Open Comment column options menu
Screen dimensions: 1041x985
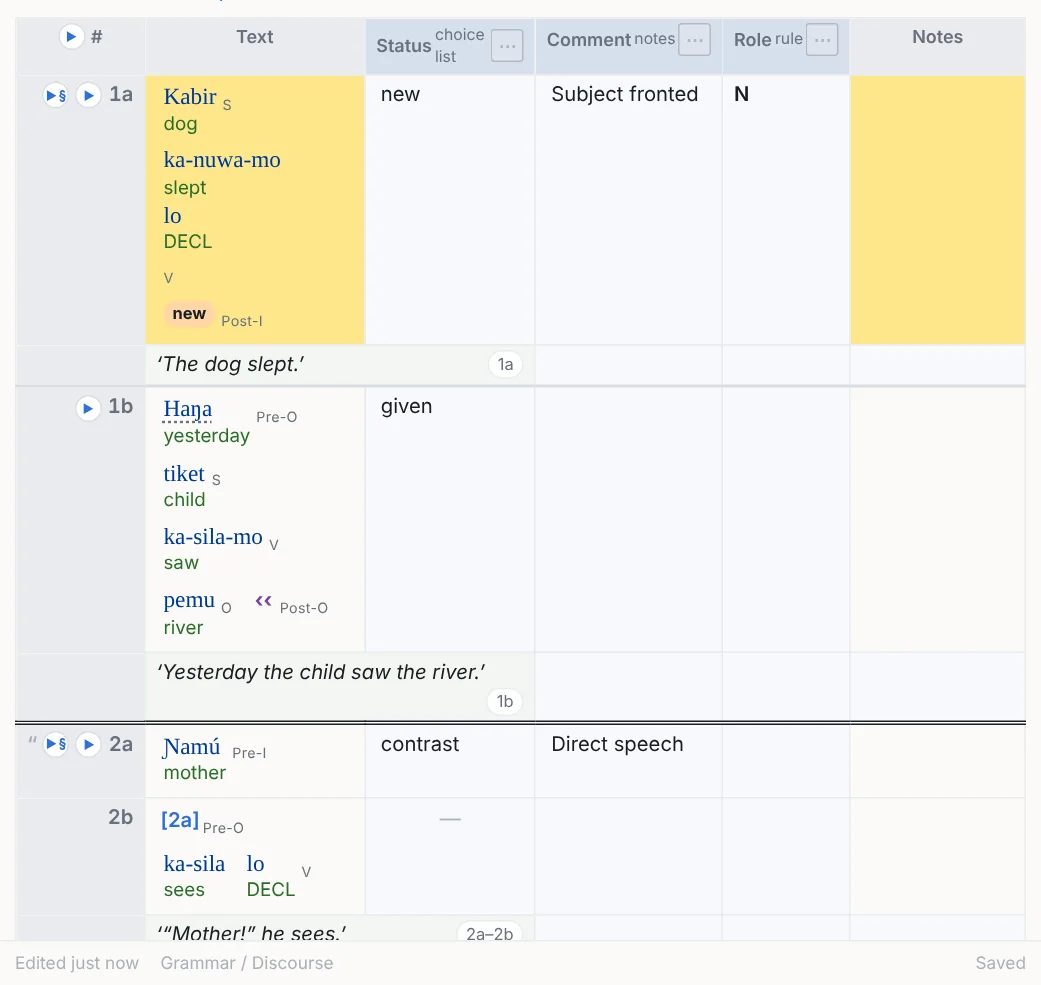(694, 40)
